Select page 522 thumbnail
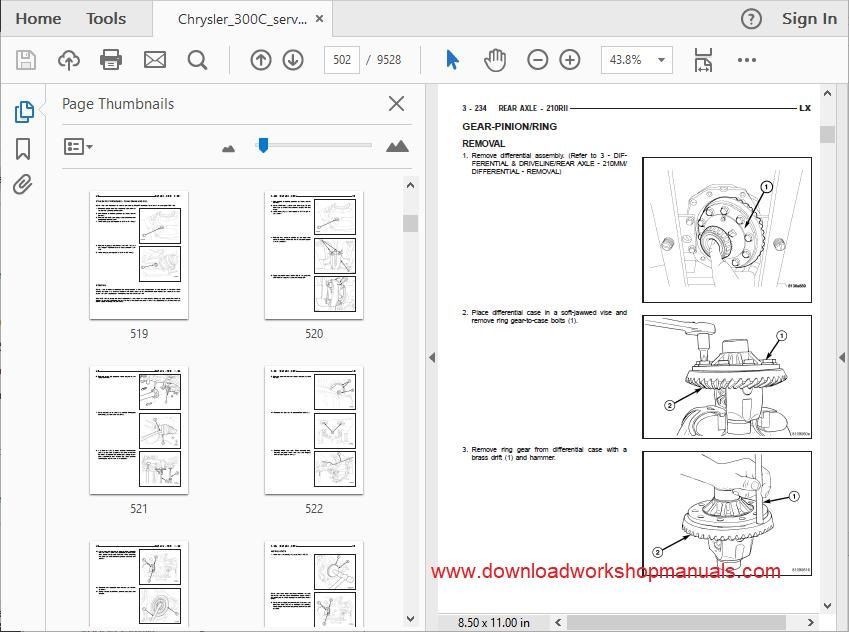Screen dimensions: 849x632 [x=314, y=431]
